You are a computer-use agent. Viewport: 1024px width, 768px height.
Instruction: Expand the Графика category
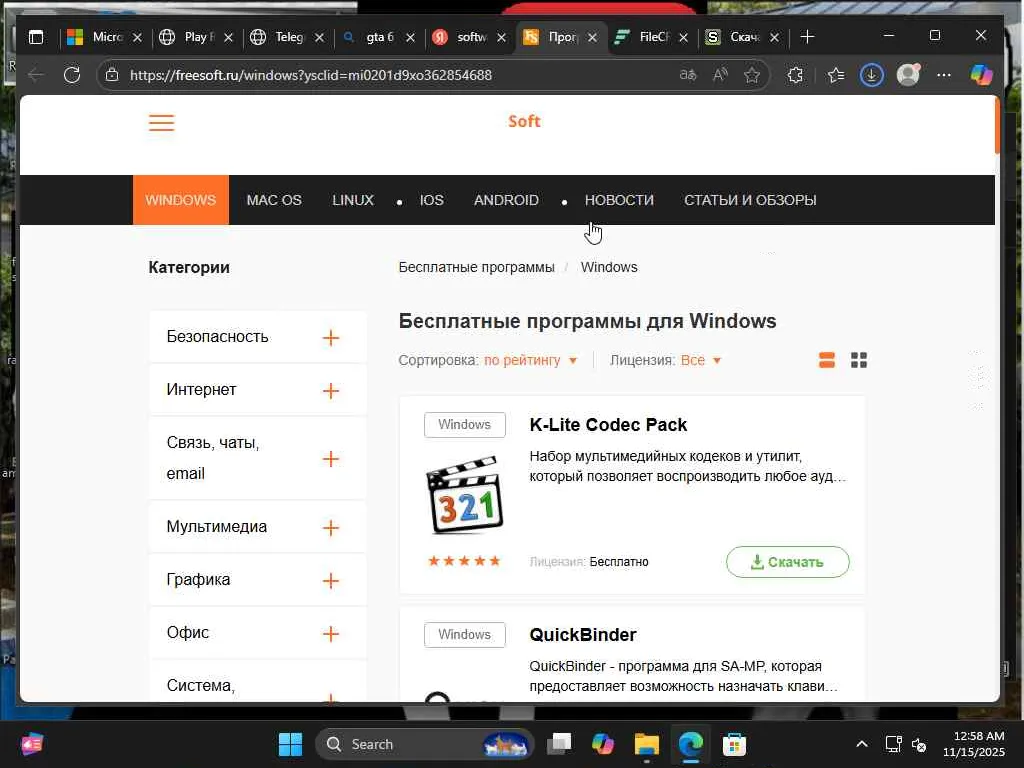click(x=257, y=580)
